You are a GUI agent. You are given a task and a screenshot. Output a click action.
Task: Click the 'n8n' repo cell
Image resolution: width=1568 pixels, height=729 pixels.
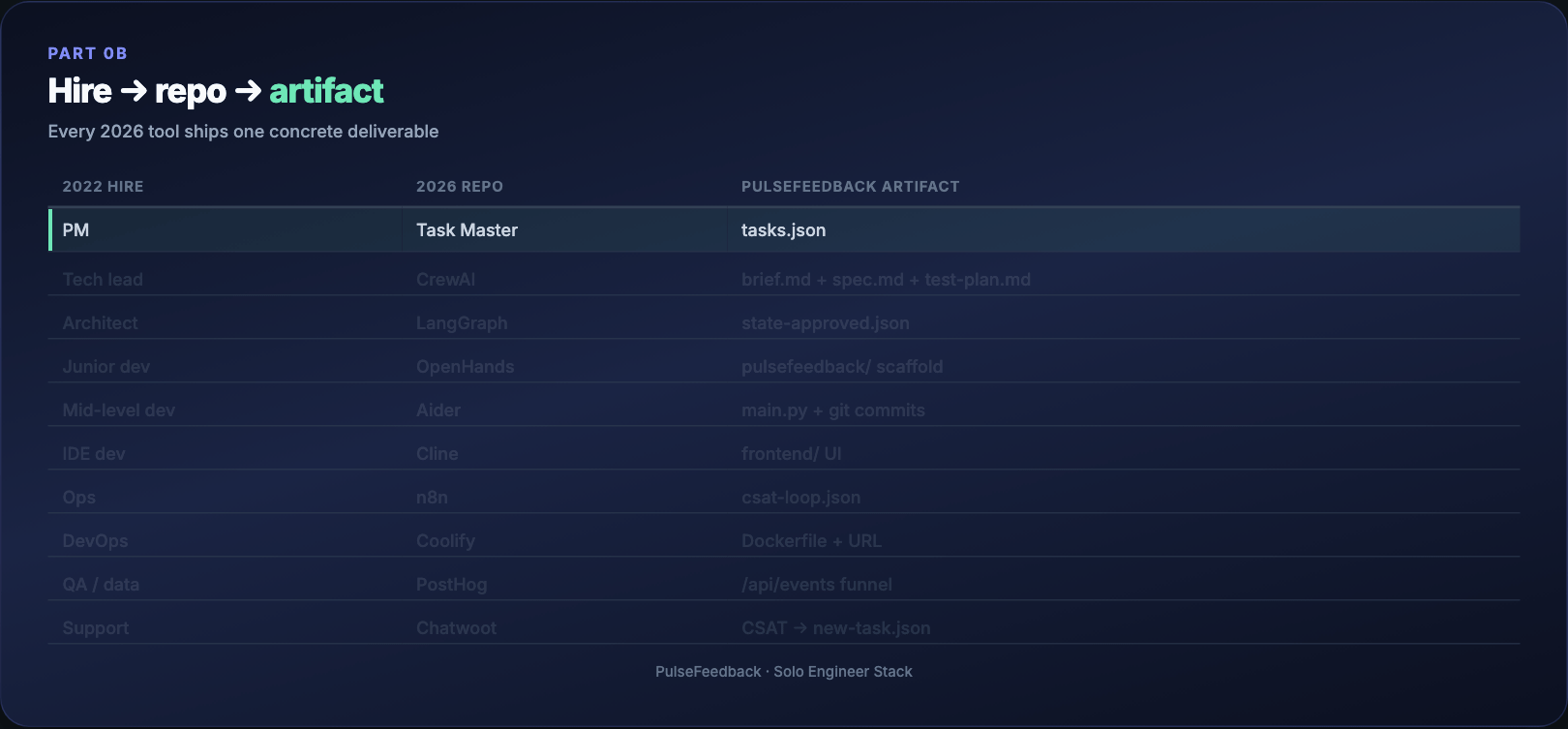432,498
